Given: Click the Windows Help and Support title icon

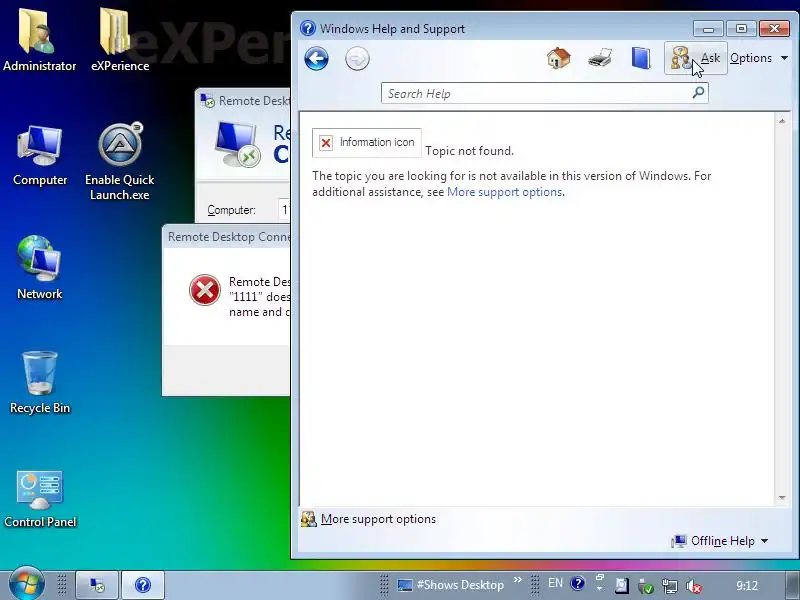Looking at the screenshot, I should click(308, 28).
